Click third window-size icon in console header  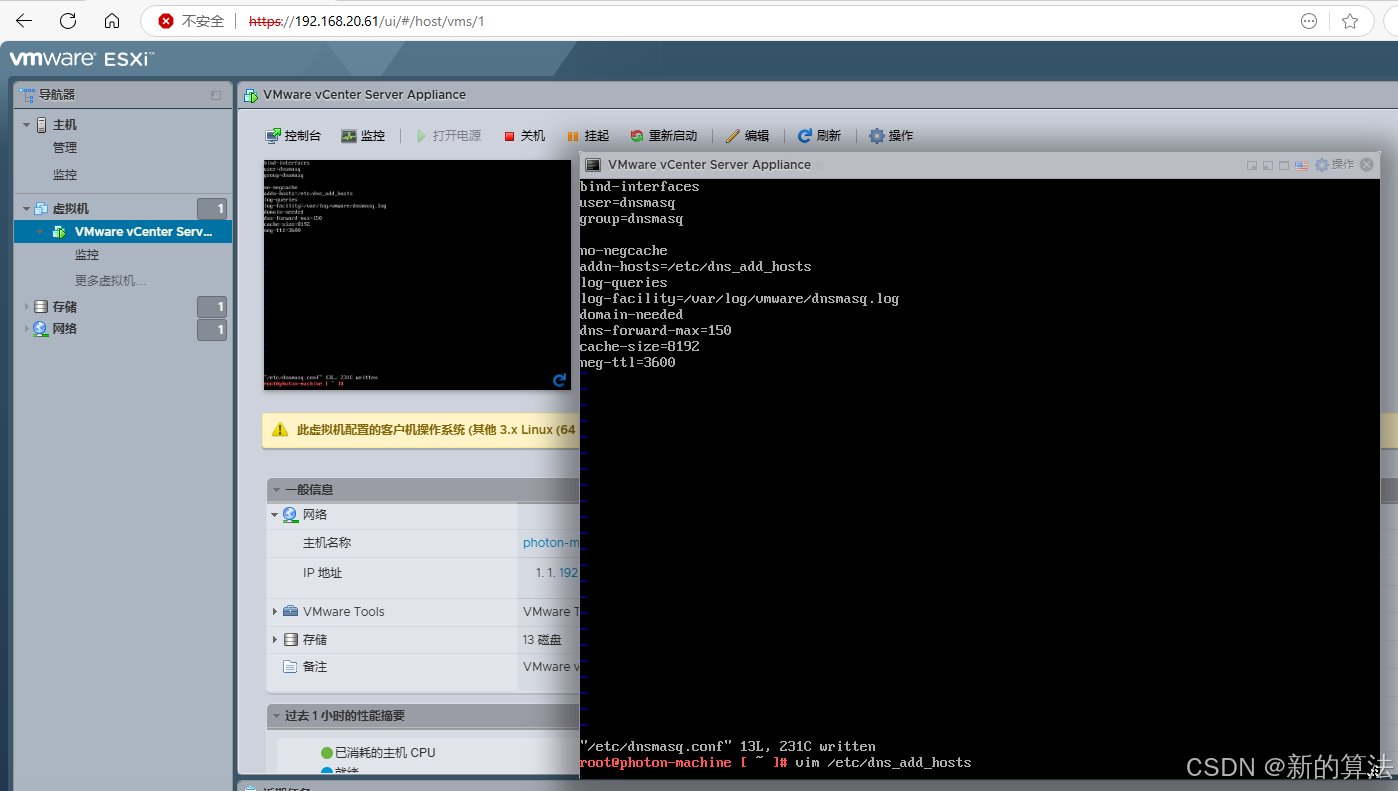pyautogui.click(x=1284, y=165)
